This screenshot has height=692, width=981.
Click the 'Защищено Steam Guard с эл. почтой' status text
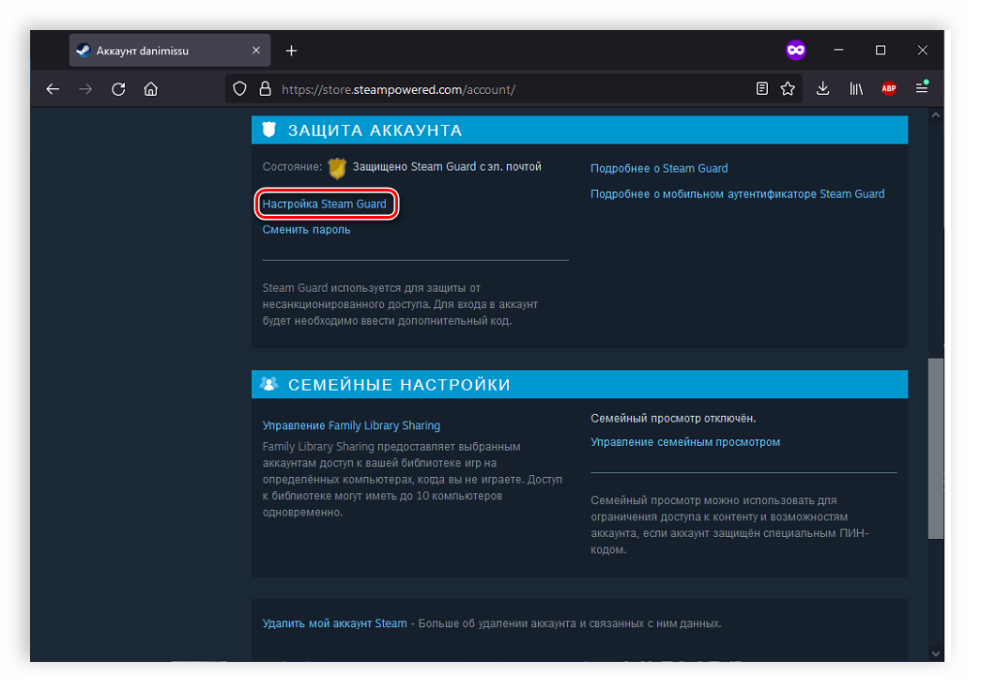point(447,166)
